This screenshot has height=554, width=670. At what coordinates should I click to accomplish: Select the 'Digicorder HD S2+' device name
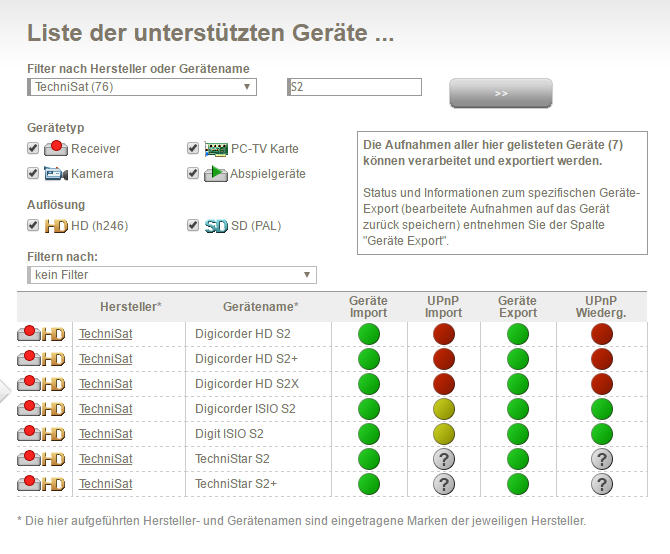(246, 358)
